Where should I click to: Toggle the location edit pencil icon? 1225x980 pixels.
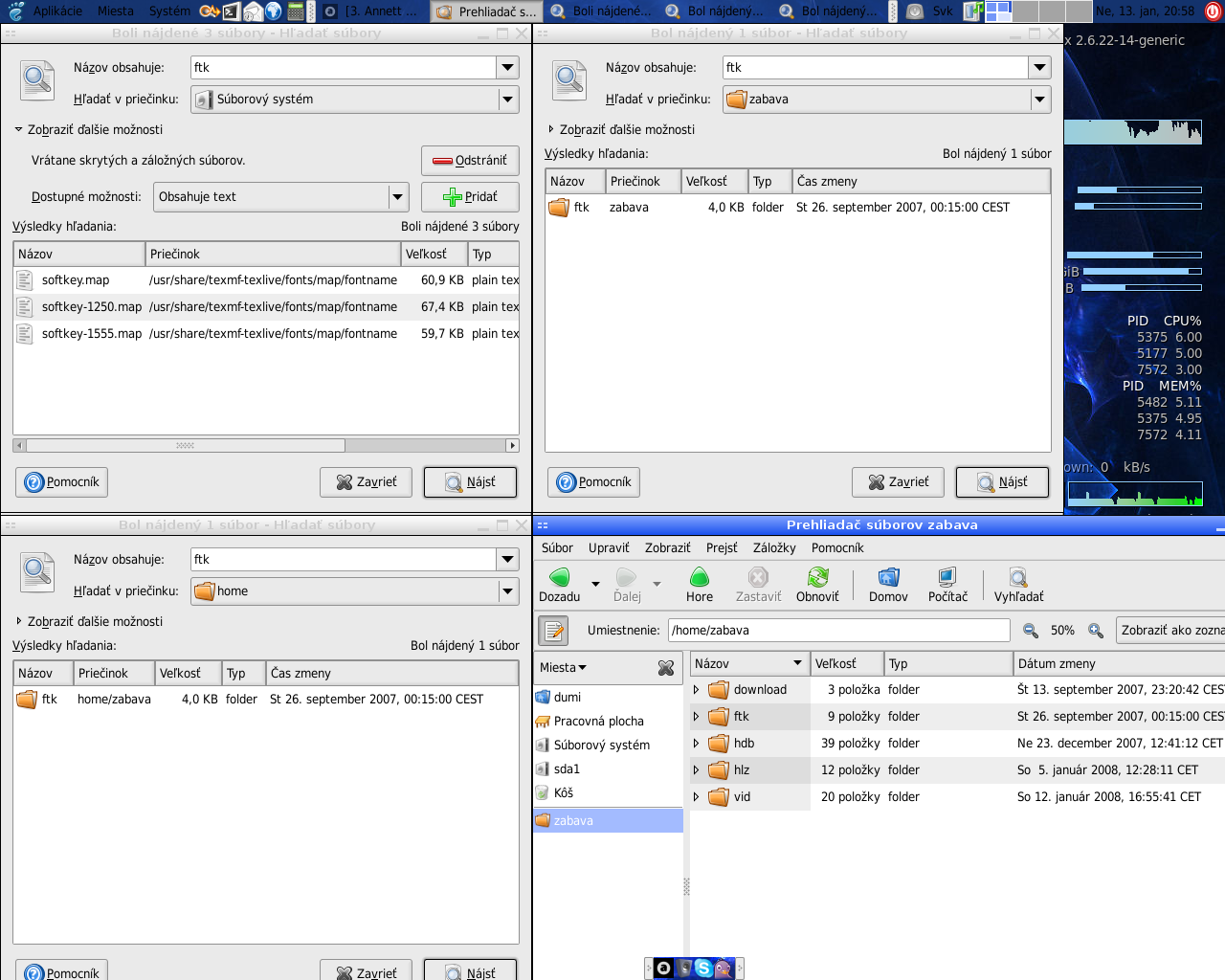pyautogui.click(x=554, y=631)
